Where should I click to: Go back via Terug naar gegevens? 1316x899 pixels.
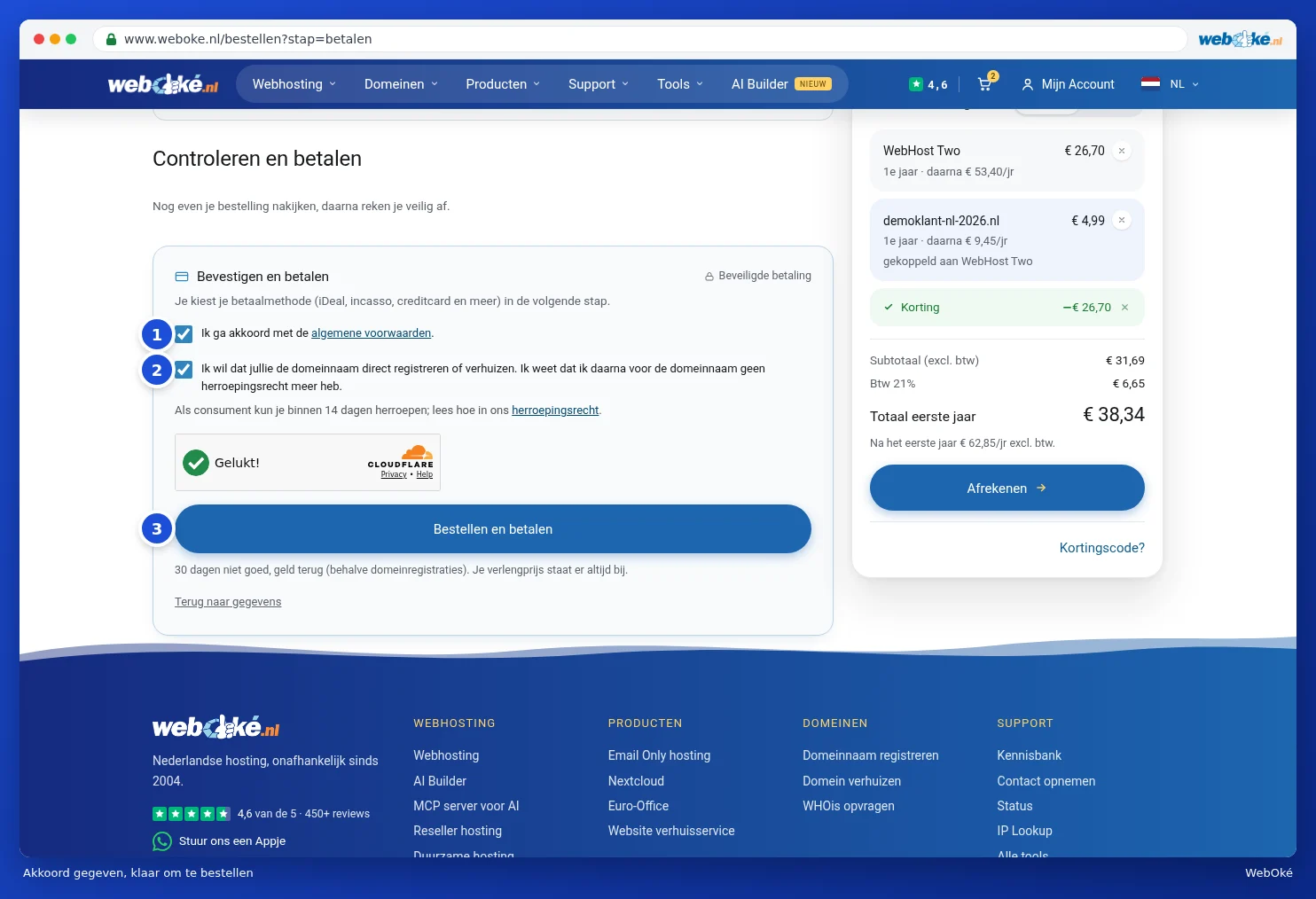(x=228, y=602)
